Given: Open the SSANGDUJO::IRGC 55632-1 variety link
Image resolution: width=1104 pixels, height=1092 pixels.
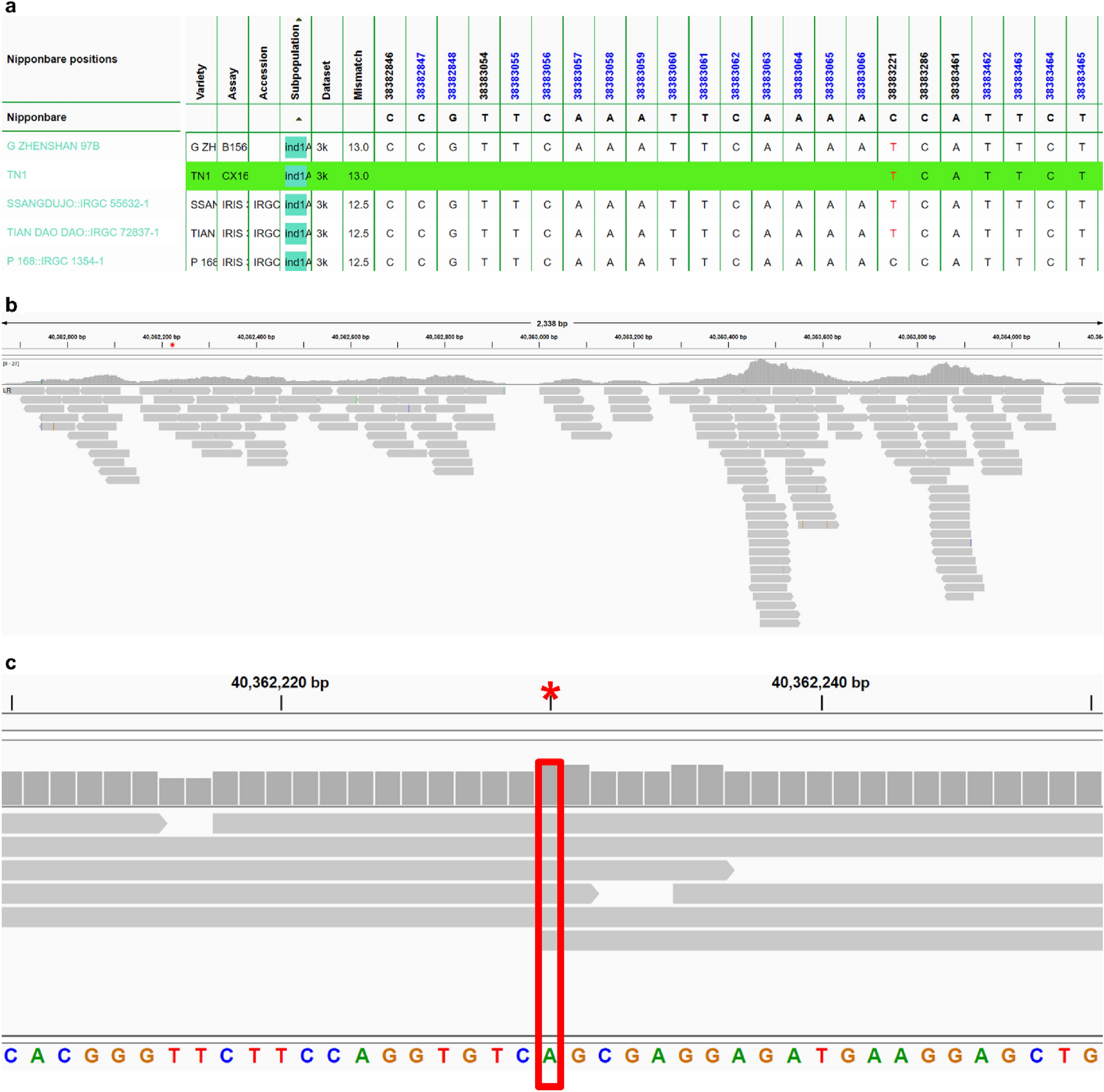Looking at the screenshot, I should (77, 203).
